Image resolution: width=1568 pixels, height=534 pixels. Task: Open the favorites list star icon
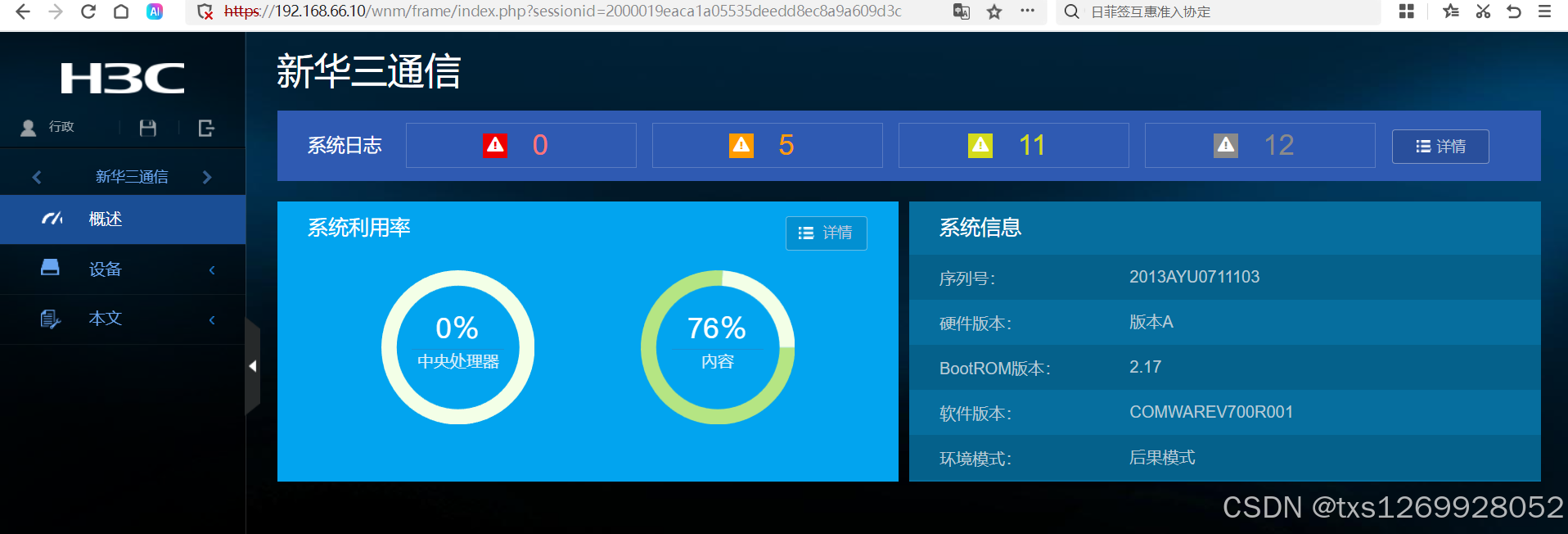click(1451, 11)
